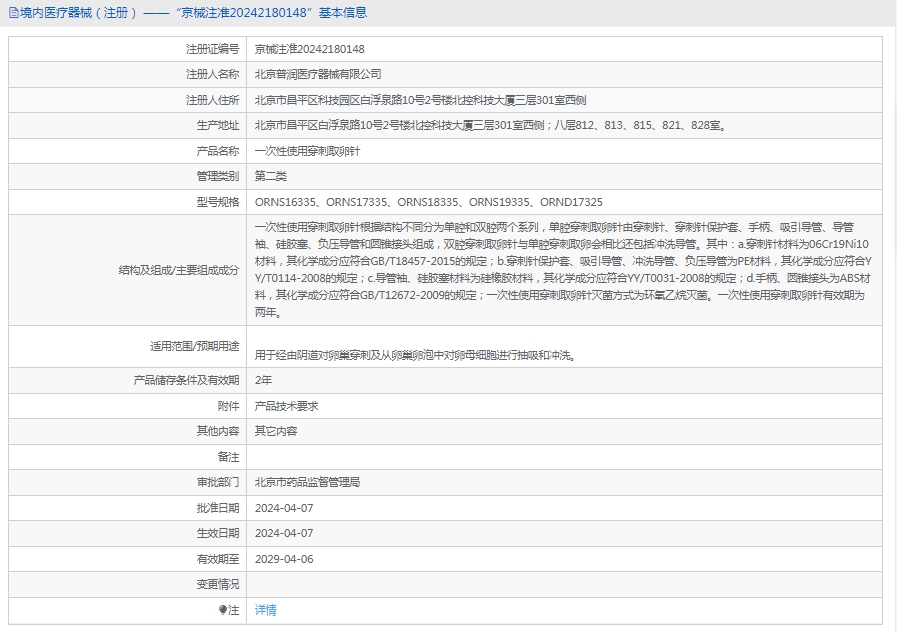Click attachment value 产品技术要求
This screenshot has width=897, height=632.
click(x=286, y=406)
